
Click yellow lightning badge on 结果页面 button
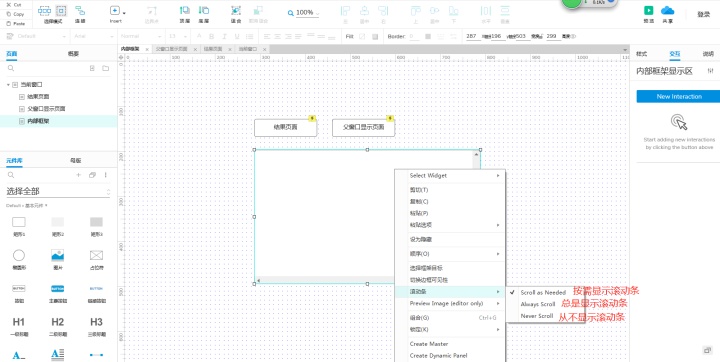click(x=312, y=119)
